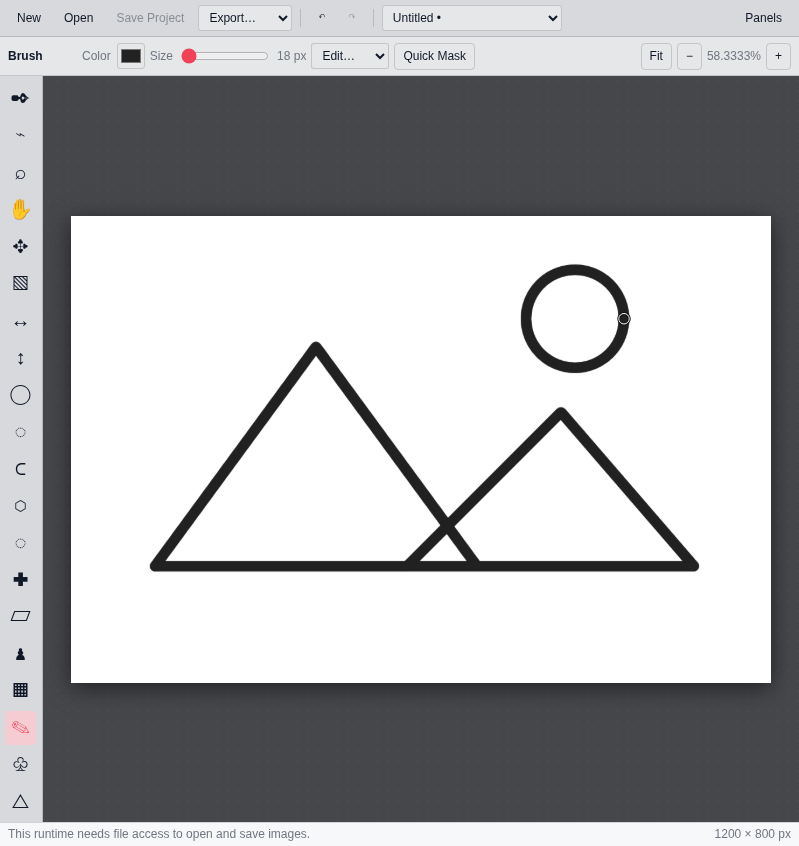Click the undo arrow icon

(322, 18)
